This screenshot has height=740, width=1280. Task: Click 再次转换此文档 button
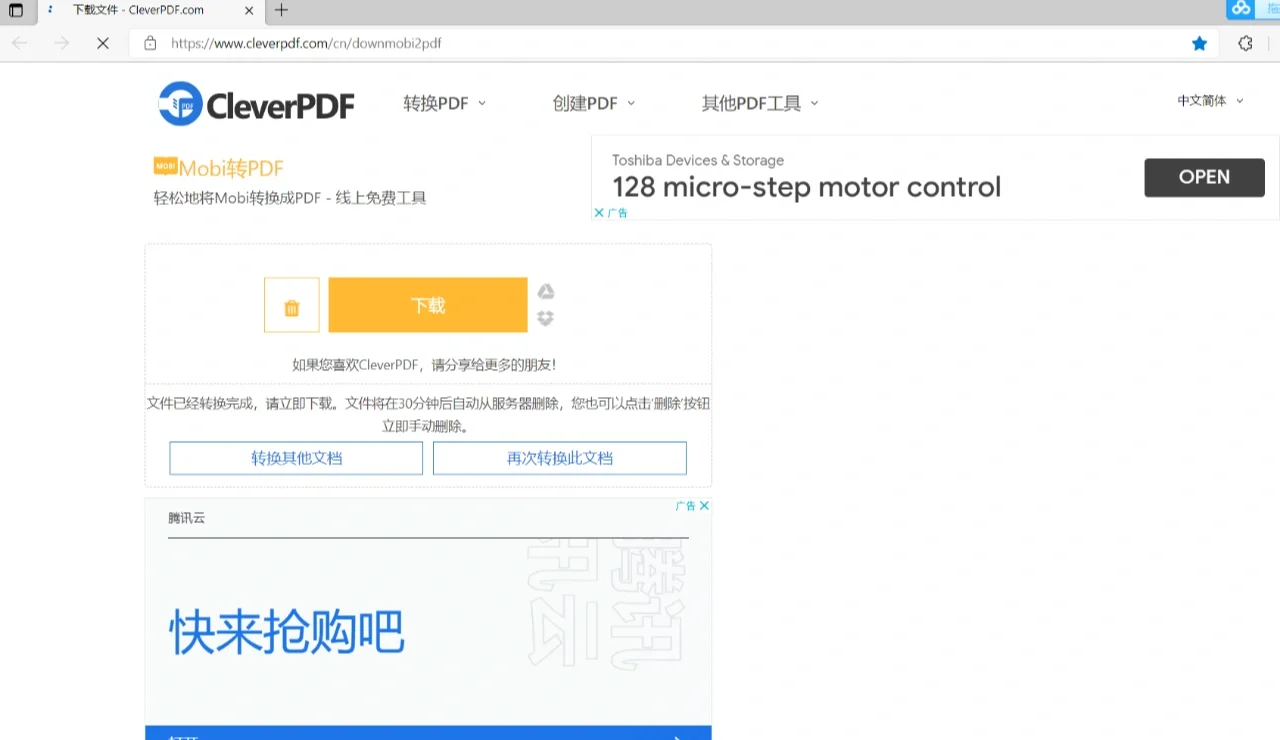[560, 458]
